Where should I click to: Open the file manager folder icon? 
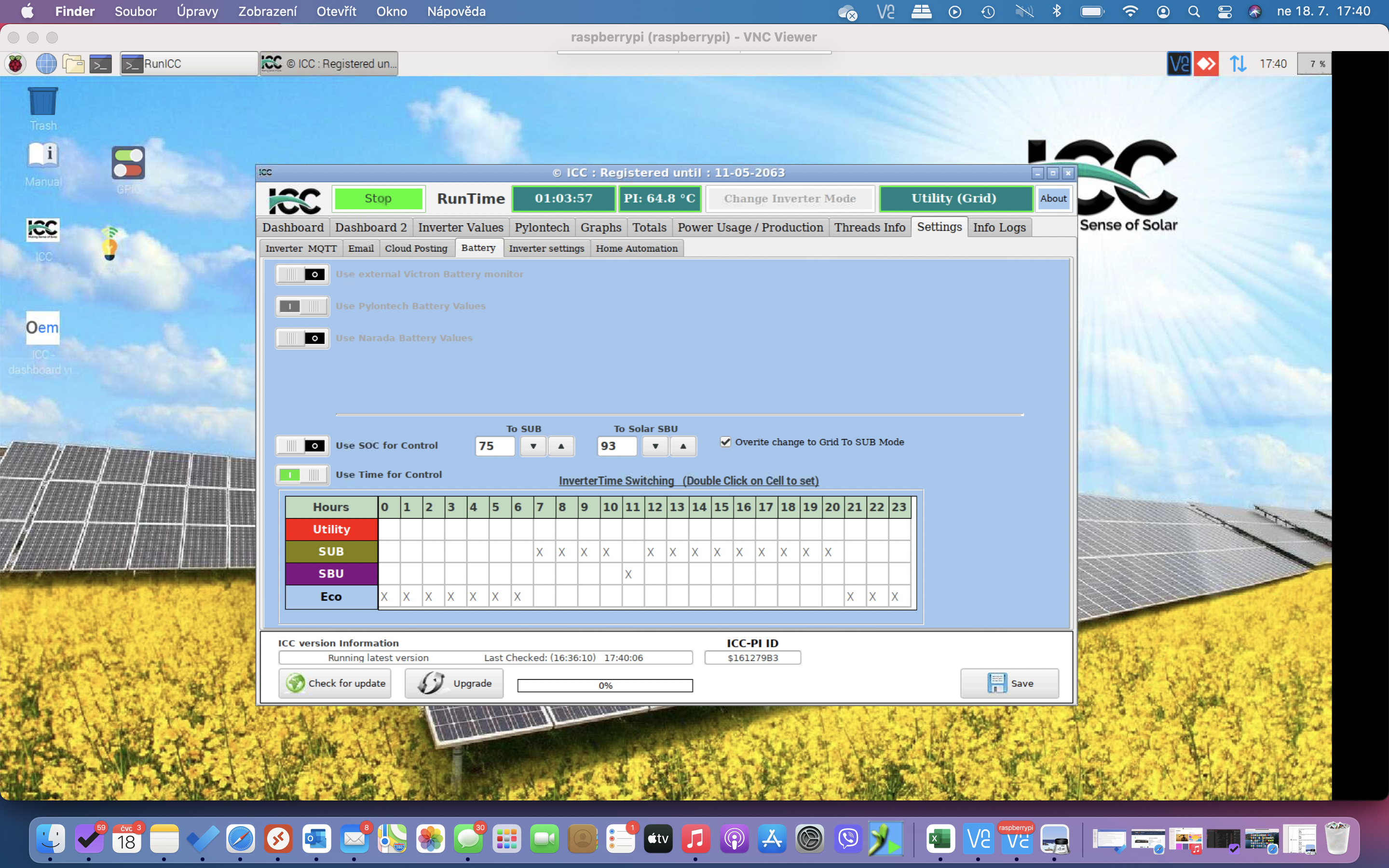coord(73,64)
